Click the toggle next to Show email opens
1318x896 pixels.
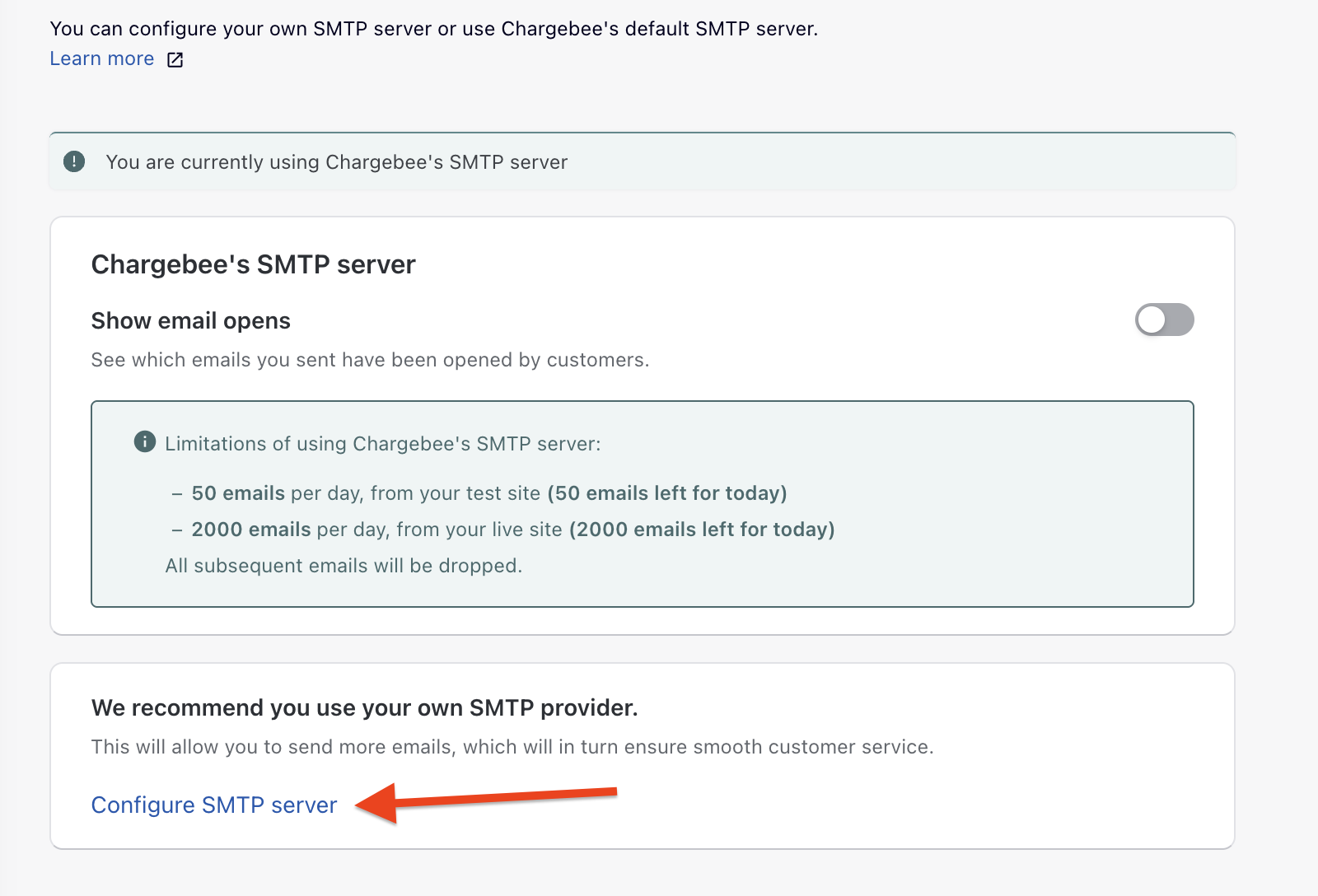1164,320
